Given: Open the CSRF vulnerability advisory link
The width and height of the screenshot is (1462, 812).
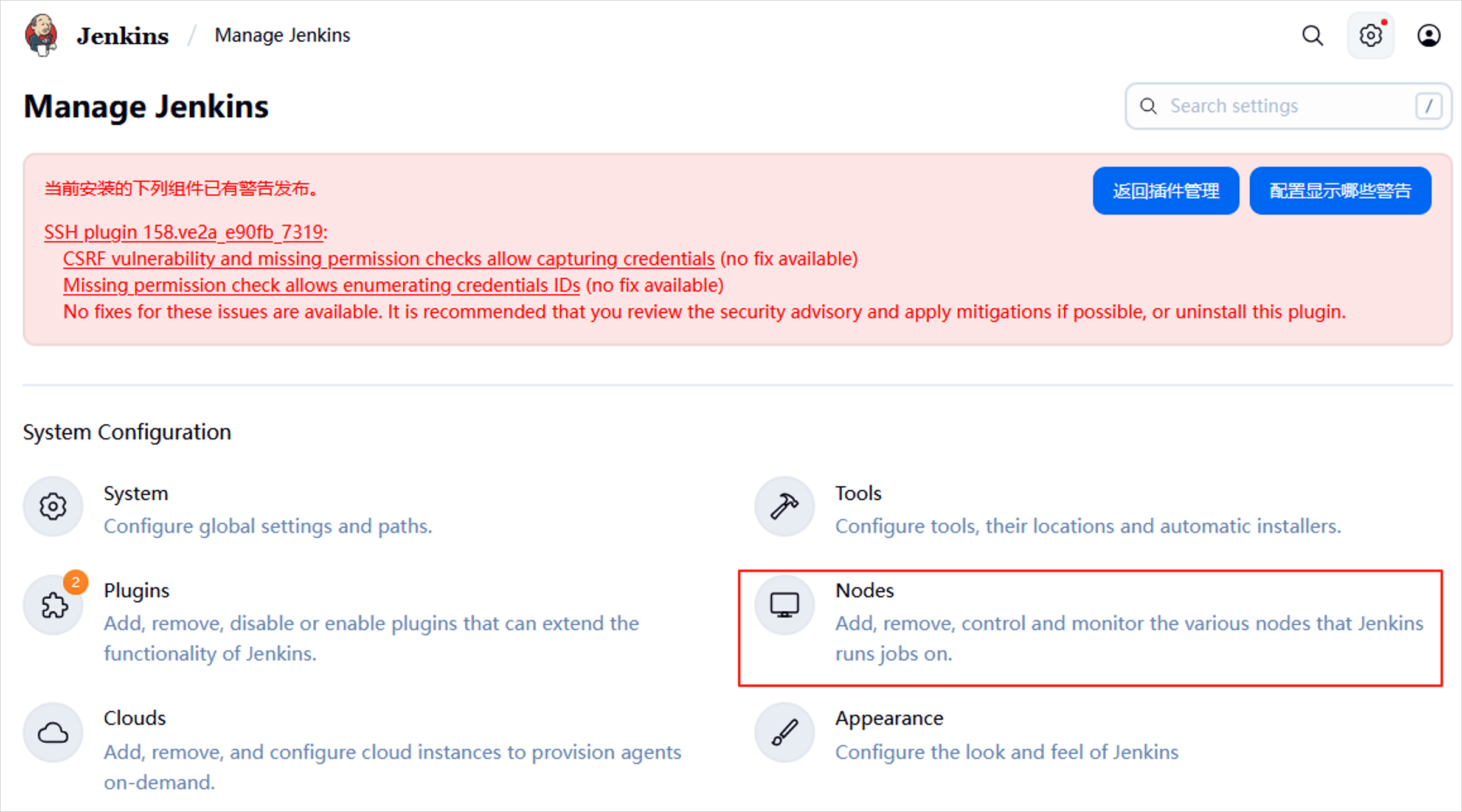Looking at the screenshot, I should pos(389,259).
